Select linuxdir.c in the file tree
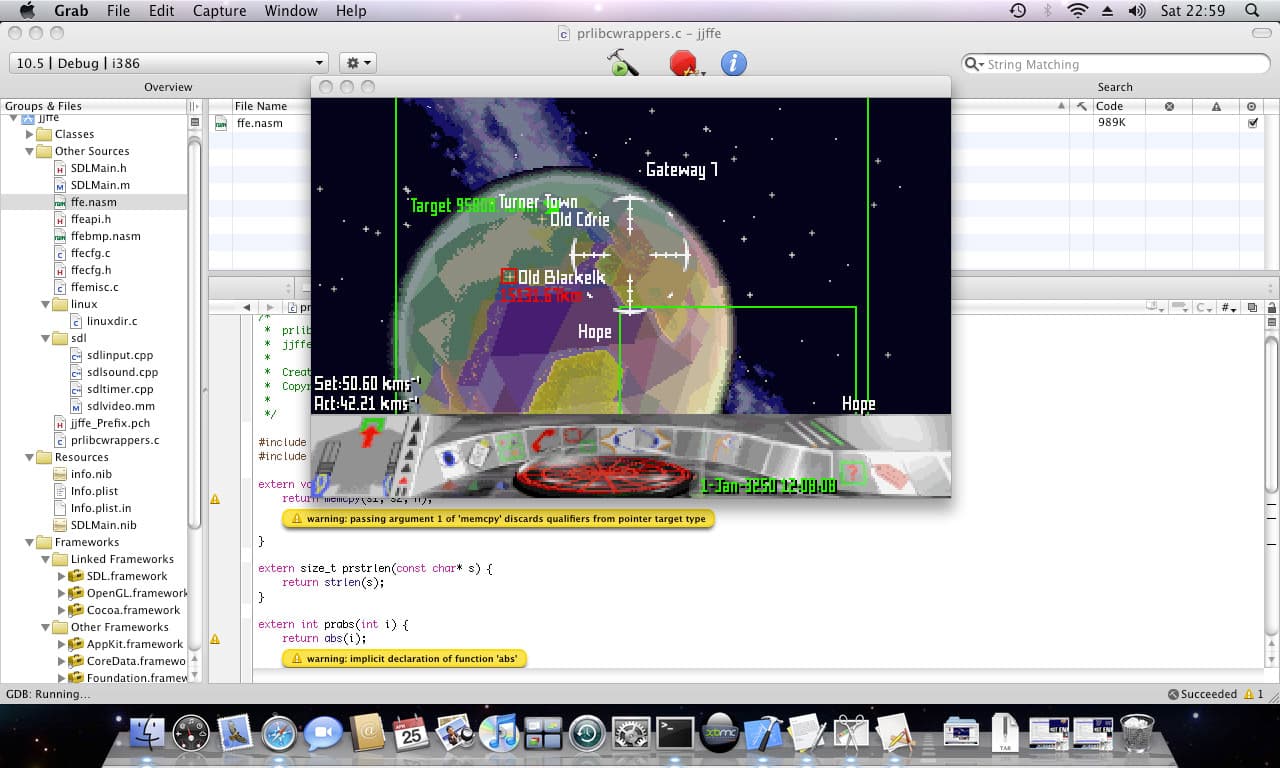Screen dimensions: 1280x768 [x=112, y=321]
